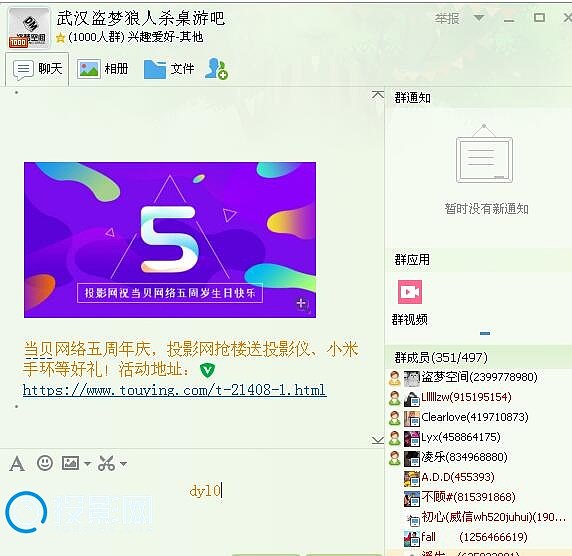Image resolution: width=572 pixels, height=556 pixels.
Task: Open the emoji smiley picker
Action: pyautogui.click(x=45, y=463)
